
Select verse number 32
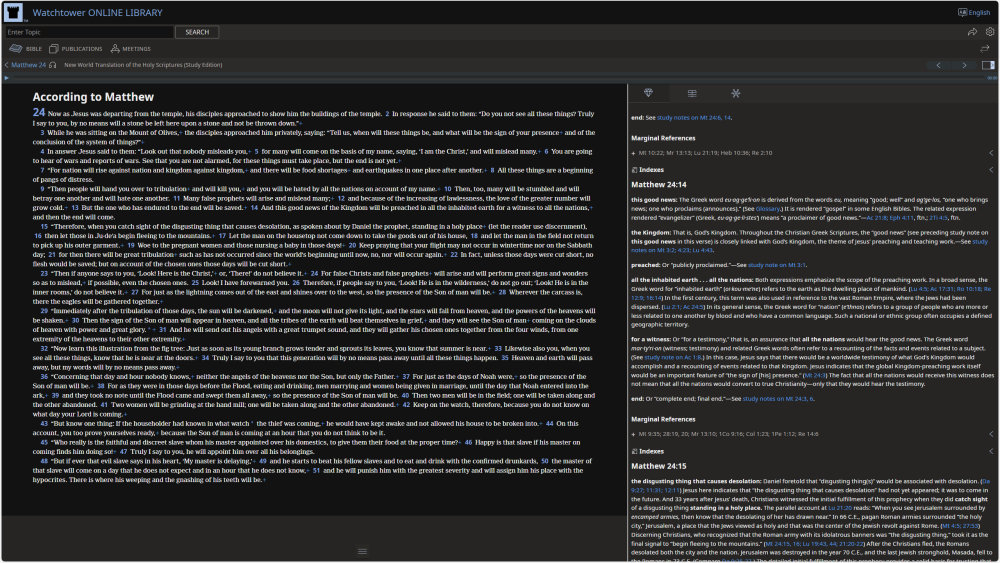(44, 349)
